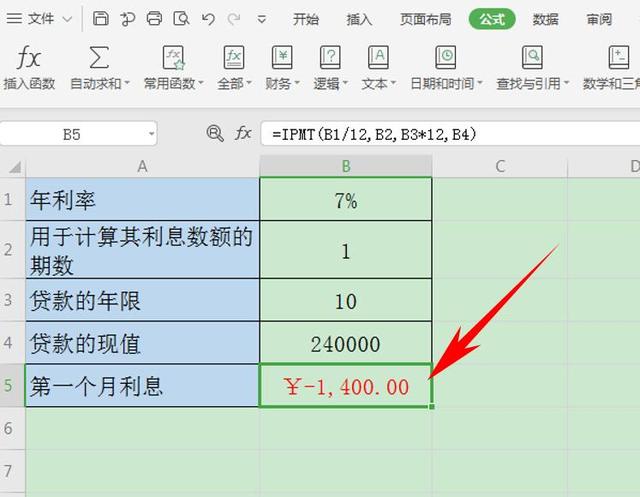640x497 pixels.
Task: Click the 查找与引用 functions icon
Action: 532,57
